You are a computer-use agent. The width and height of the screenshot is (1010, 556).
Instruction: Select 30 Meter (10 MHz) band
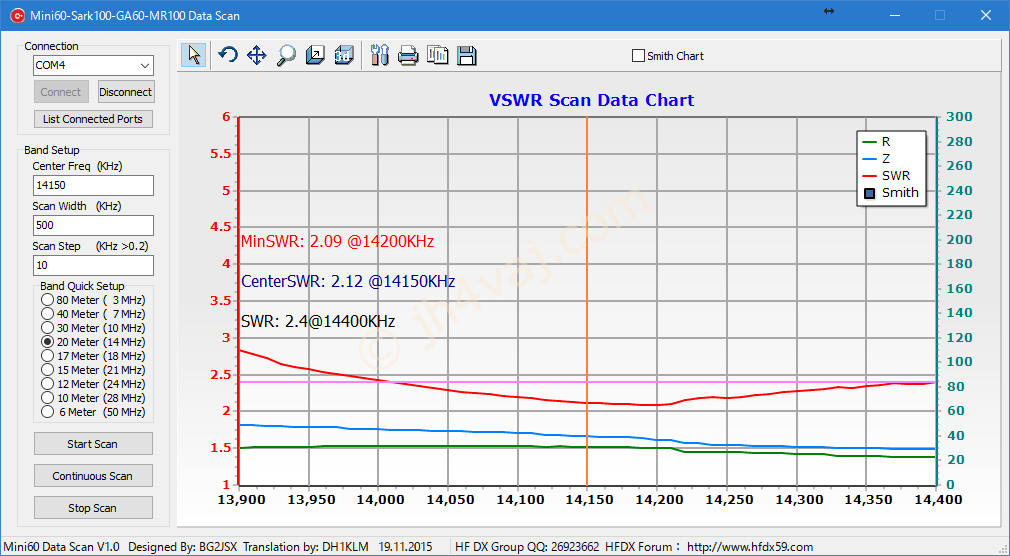(x=93, y=328)
